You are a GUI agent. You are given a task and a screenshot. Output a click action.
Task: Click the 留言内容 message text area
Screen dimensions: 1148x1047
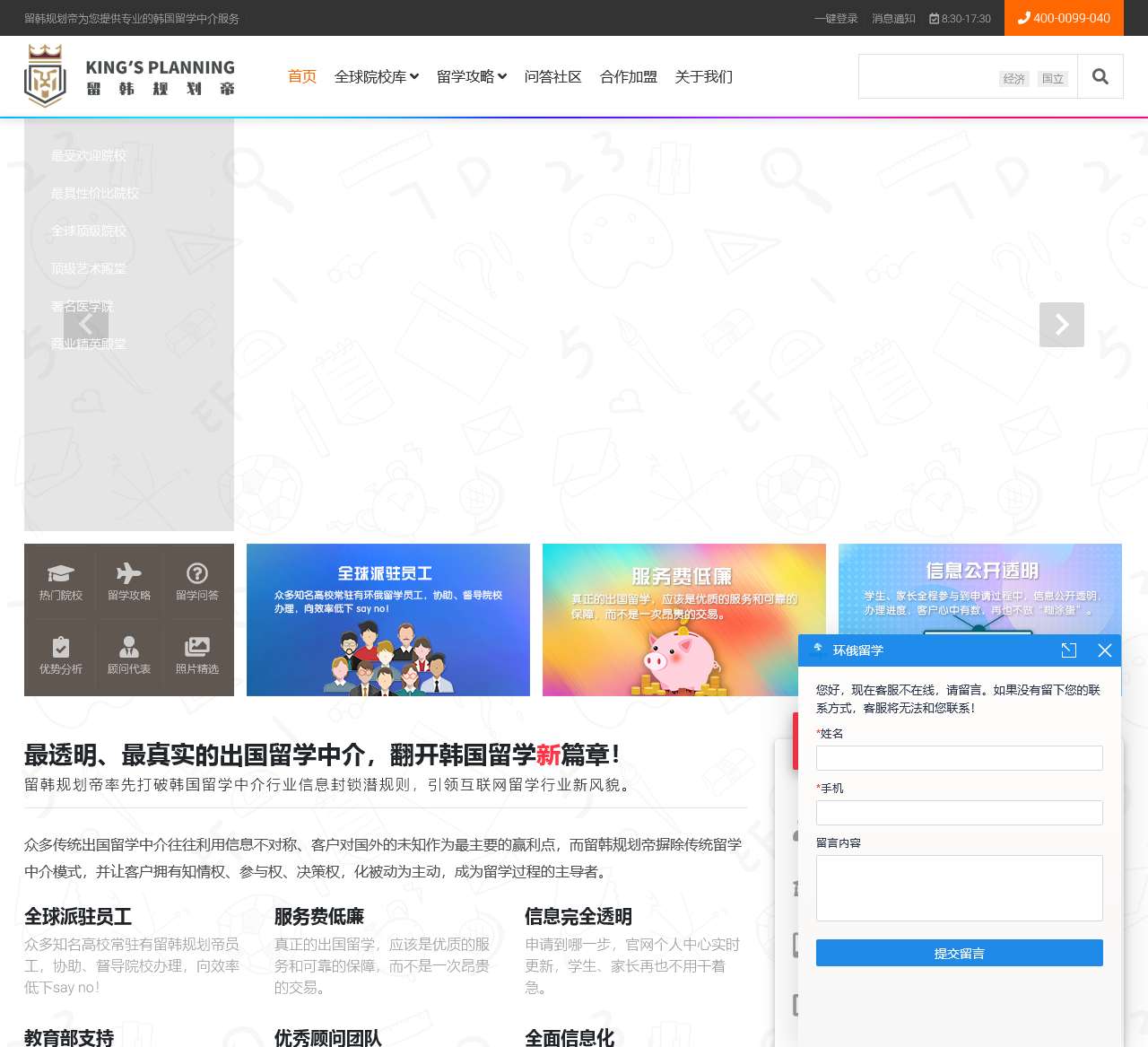[959, 888]
